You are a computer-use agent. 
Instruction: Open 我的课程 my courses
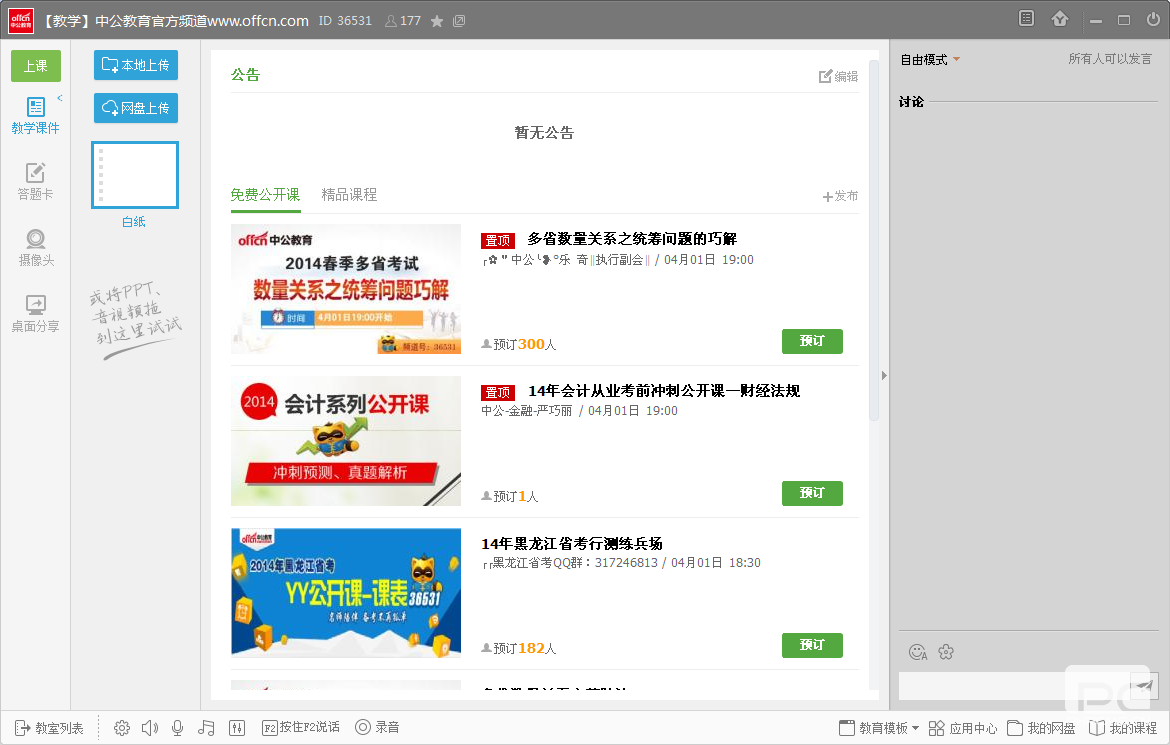pos(1123,728)
